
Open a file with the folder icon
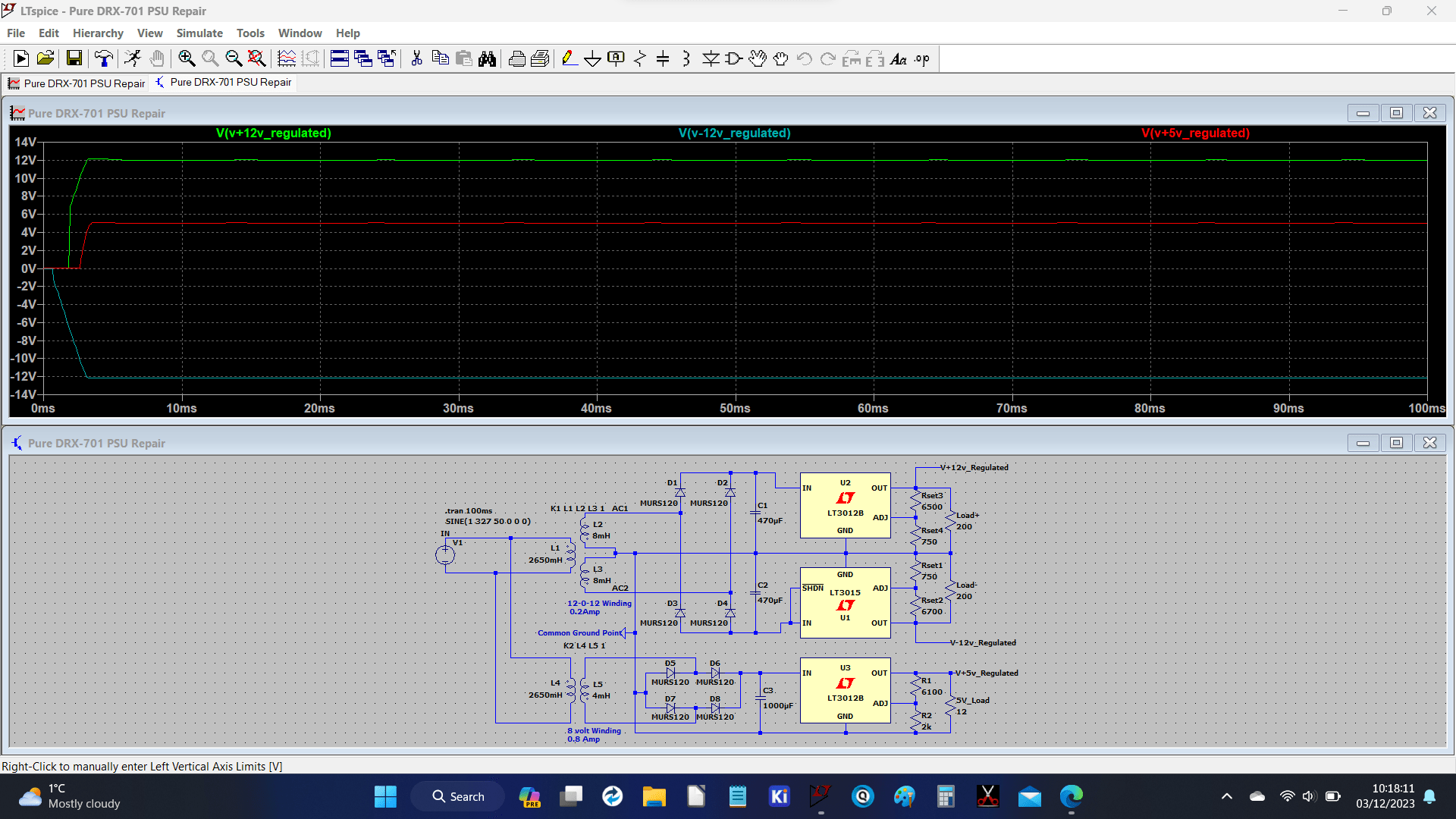tap(45, 58)
